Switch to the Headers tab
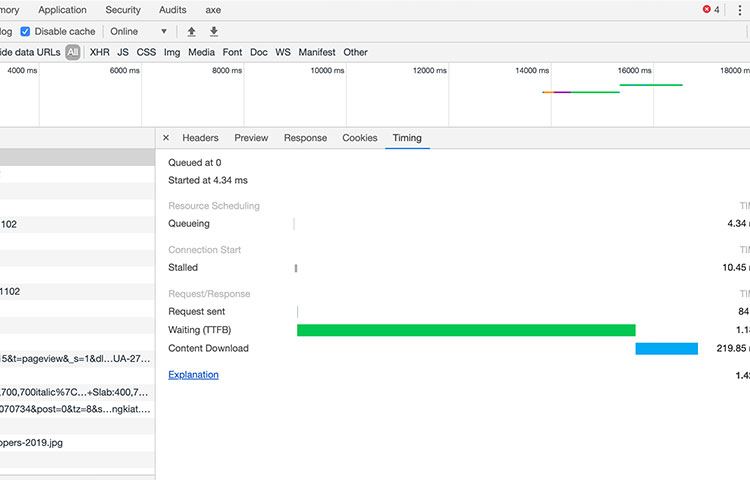This screenshot has width=750, height=480. click(200, 138)
